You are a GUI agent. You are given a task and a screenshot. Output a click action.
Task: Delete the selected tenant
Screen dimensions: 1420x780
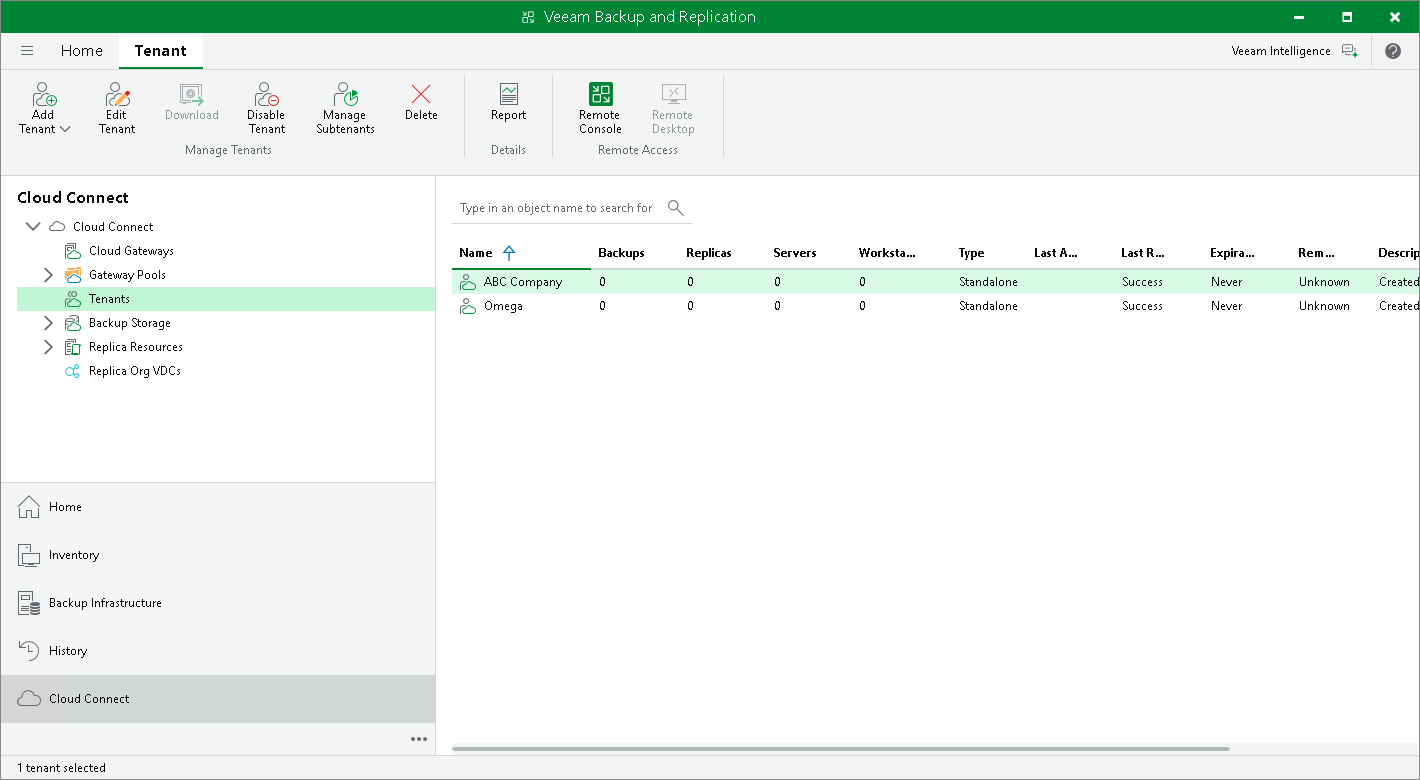pos(421,103)
